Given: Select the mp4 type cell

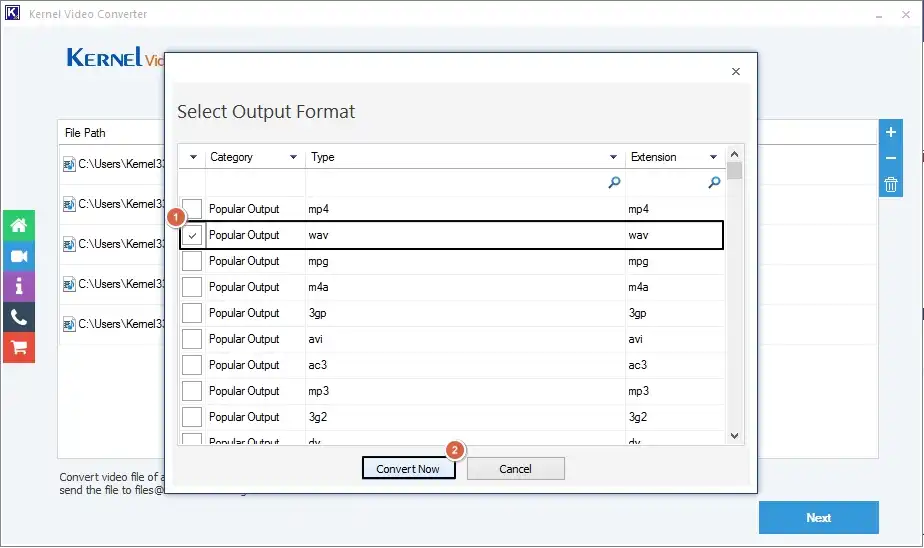Looking at the screenshot, I should pos(465,209).
